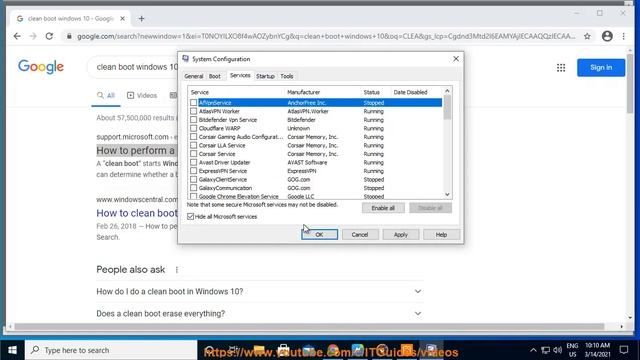
Task: Open volume control in system tray
Action: pos(558,350)
